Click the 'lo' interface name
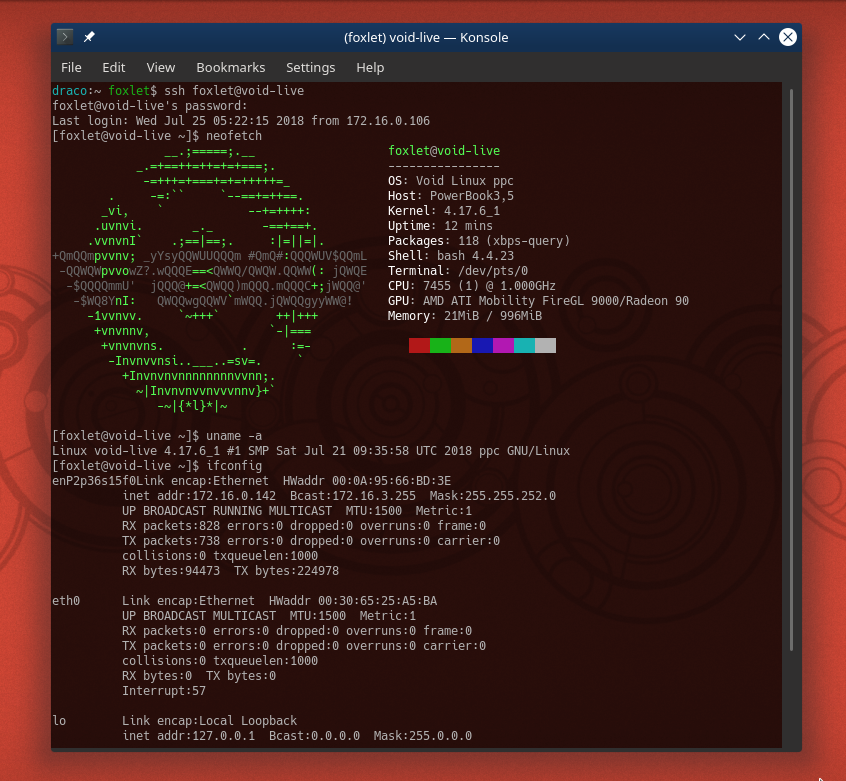 (59, 721)
